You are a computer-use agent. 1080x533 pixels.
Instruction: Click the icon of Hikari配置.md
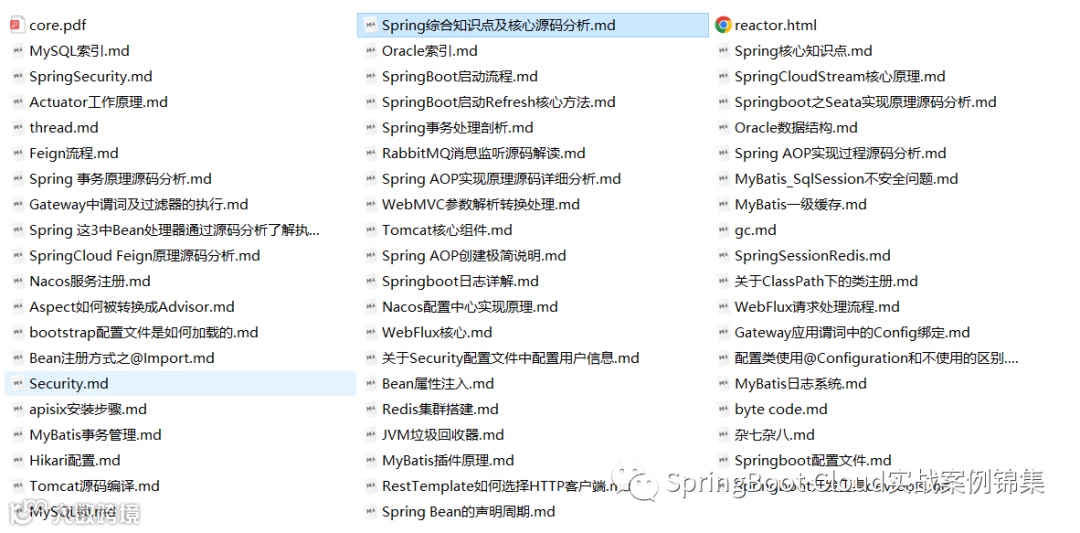pyautogui.click(x=17, y=460)
